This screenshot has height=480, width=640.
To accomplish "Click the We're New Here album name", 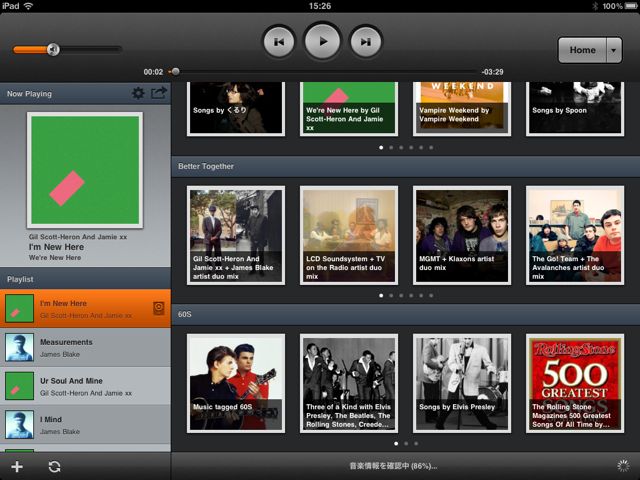I will tap(55, 258).
